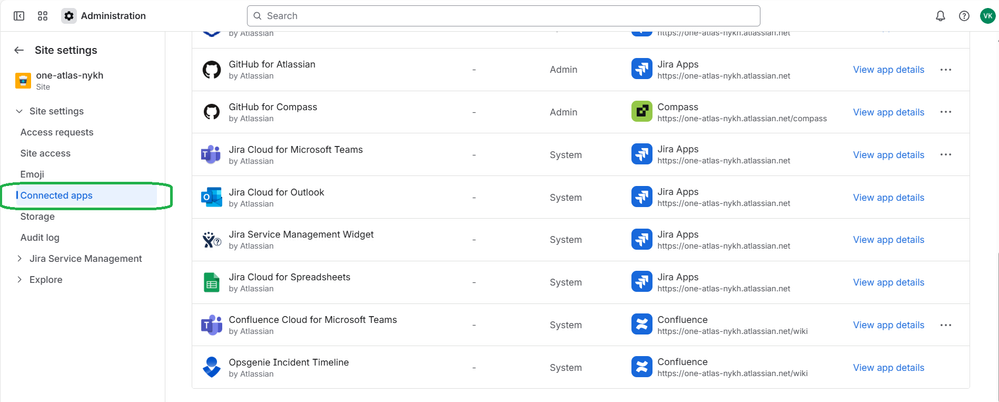Click the help question mark icon
The width and height of the screenshot is (999, 402).
tap(964, 16)
